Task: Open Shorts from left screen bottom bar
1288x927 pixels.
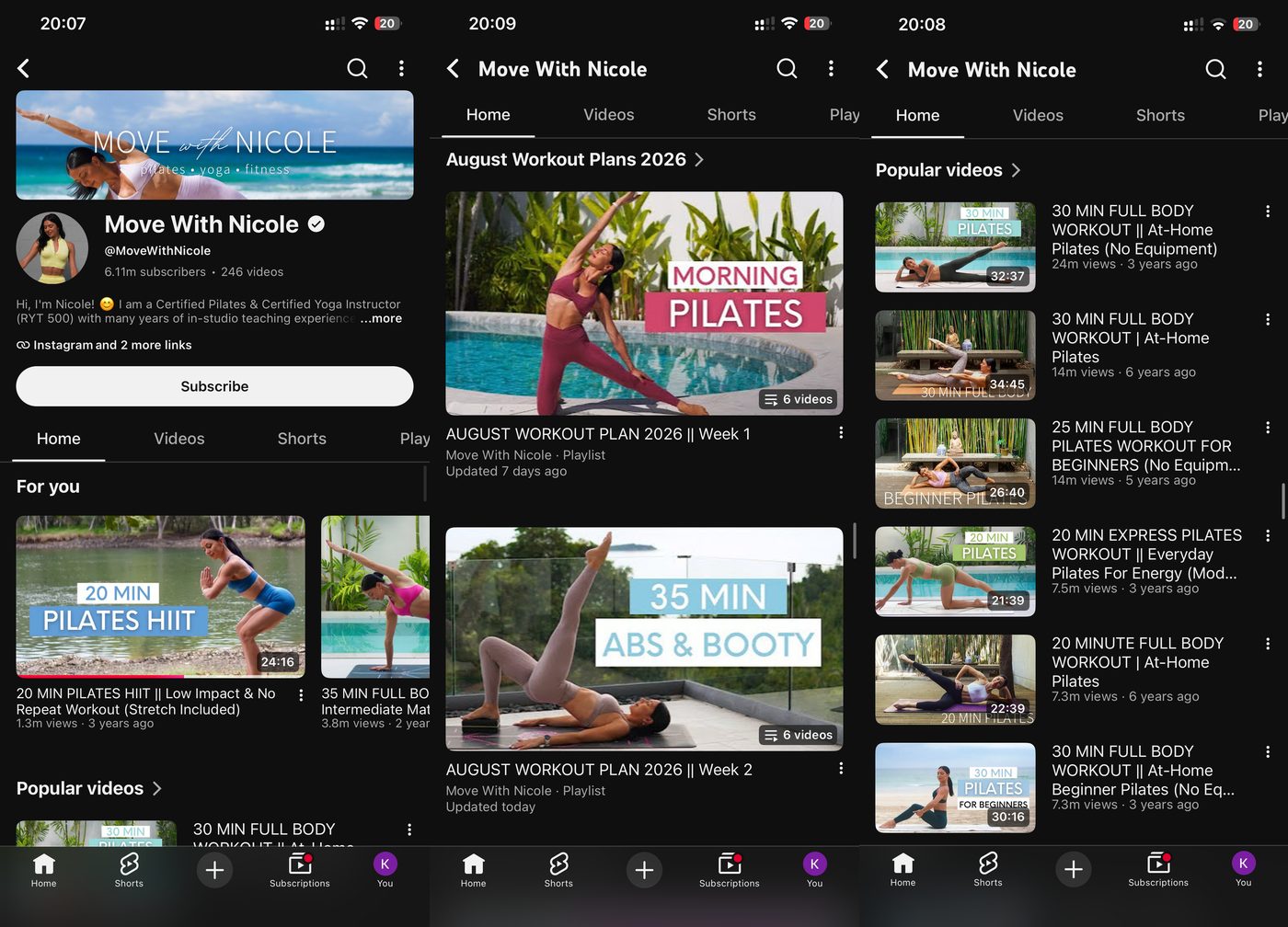Action: (129, 870)
